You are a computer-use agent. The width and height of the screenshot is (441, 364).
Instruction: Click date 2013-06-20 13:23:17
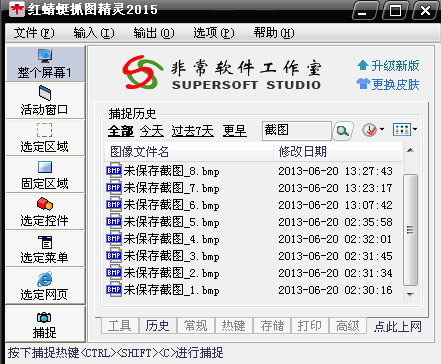336,188
